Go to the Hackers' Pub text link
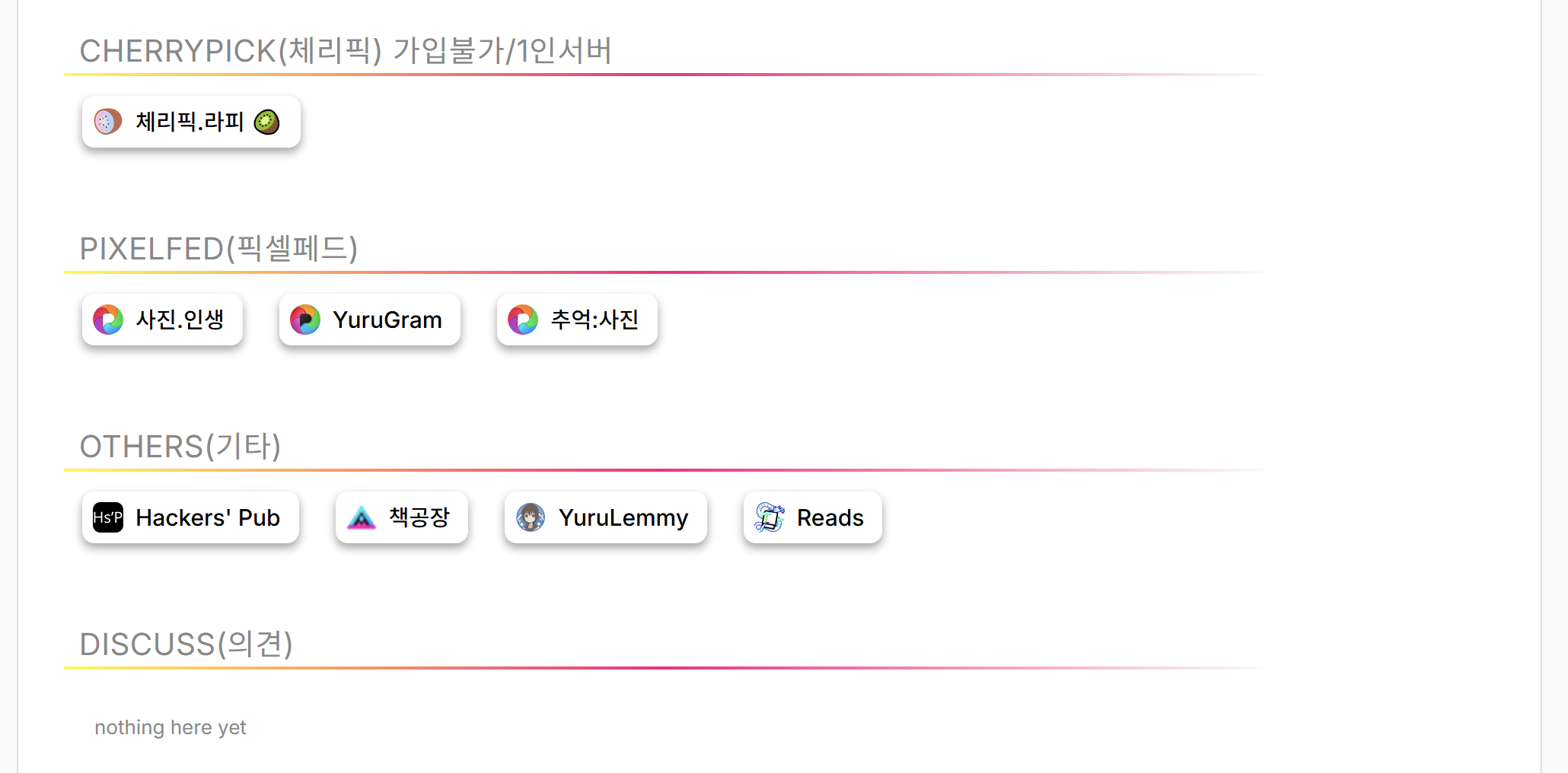Screen dimensions: 1568x773 pos(208,517)
